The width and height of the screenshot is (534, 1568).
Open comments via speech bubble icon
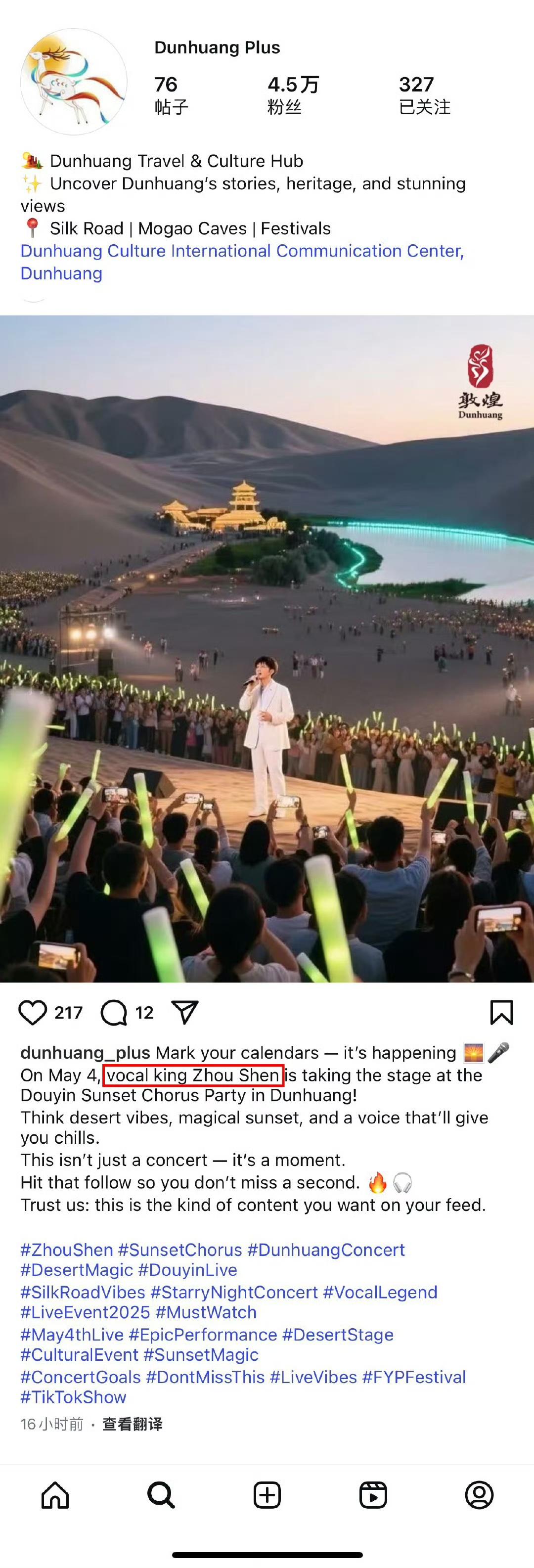pos(114,1013)
